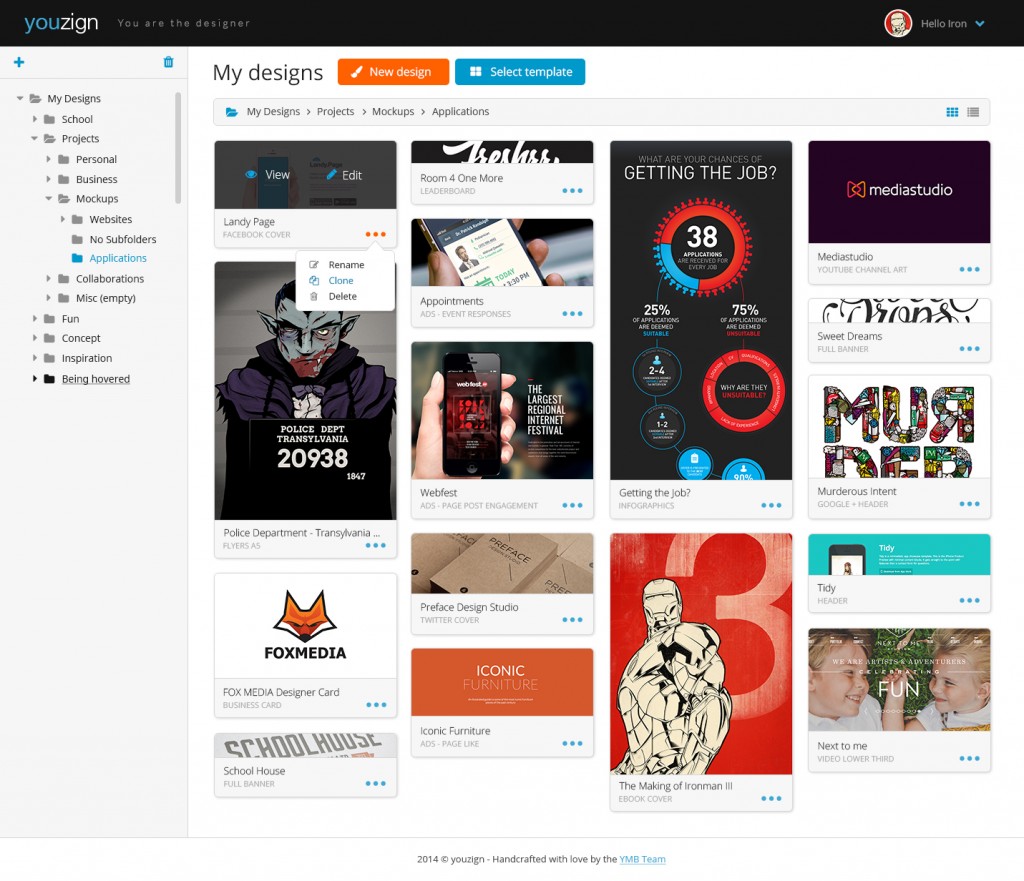Screen dimensions: 1024x881
Task: Toggle grid view layout on
Action: click(950, 112)
